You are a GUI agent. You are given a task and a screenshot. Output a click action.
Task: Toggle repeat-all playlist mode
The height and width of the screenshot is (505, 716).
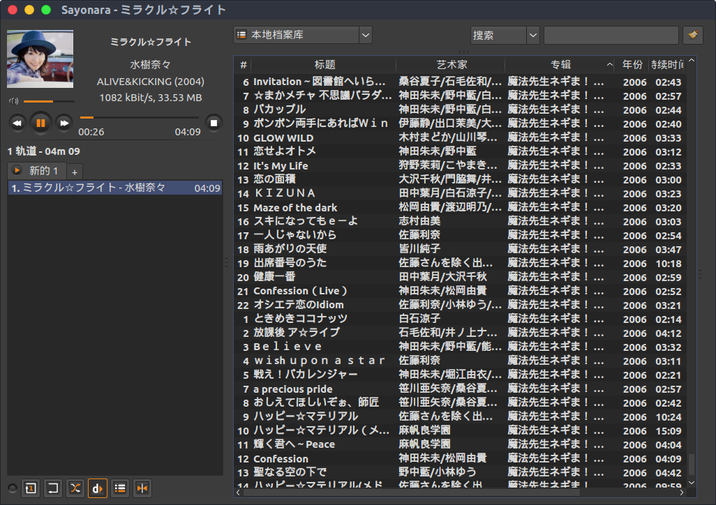click(53, 489)
